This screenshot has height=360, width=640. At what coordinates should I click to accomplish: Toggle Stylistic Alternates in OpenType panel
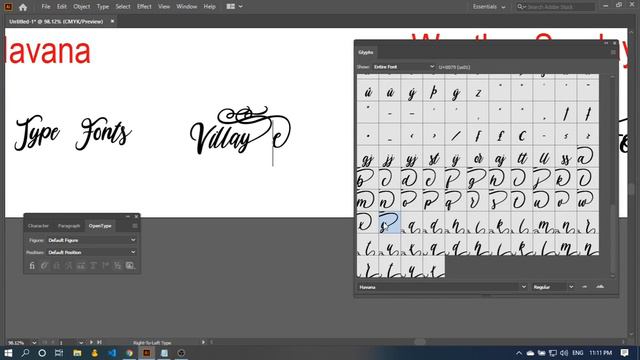coord(81,266)
